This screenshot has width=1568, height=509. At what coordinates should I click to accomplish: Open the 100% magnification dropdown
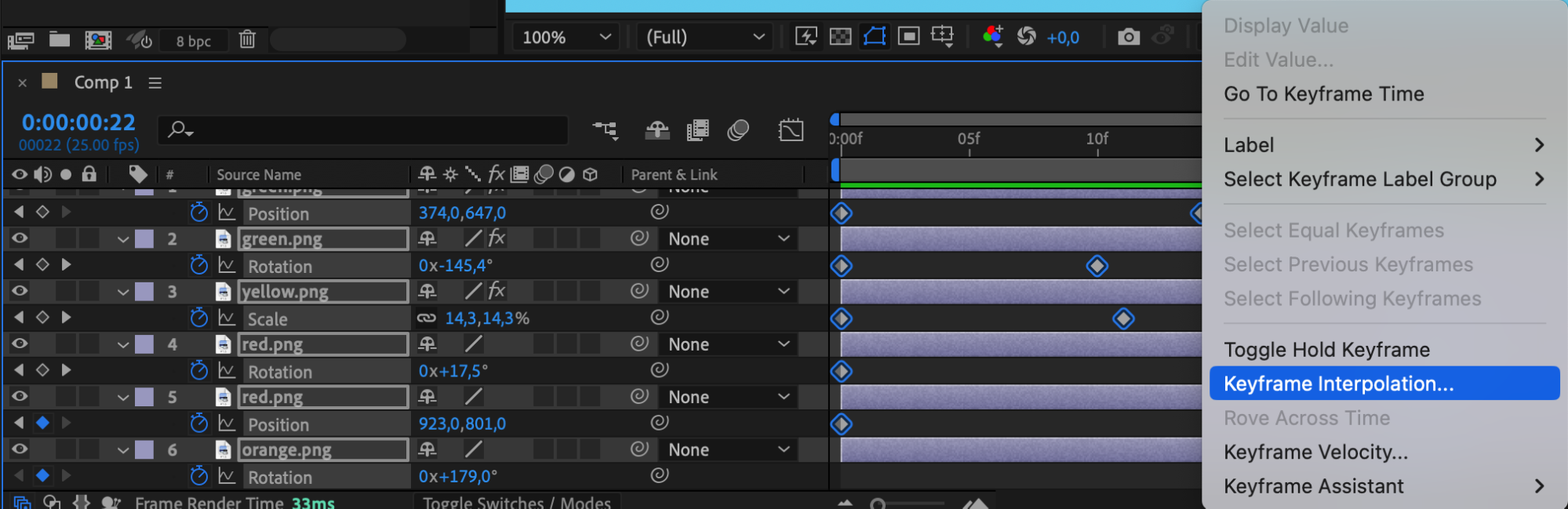(x=566, y=38)
